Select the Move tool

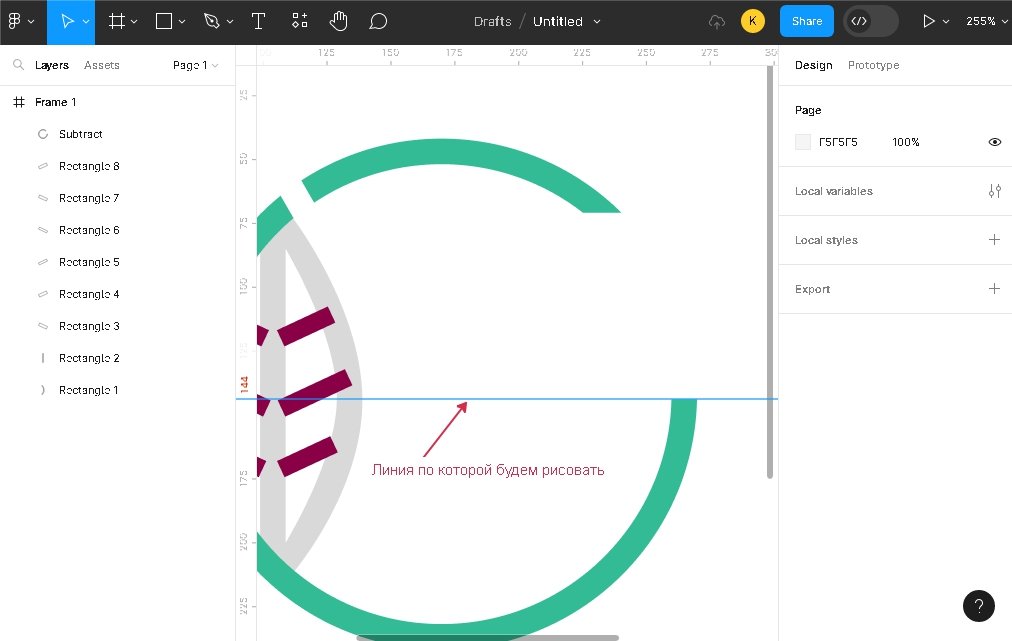(68, 21)
